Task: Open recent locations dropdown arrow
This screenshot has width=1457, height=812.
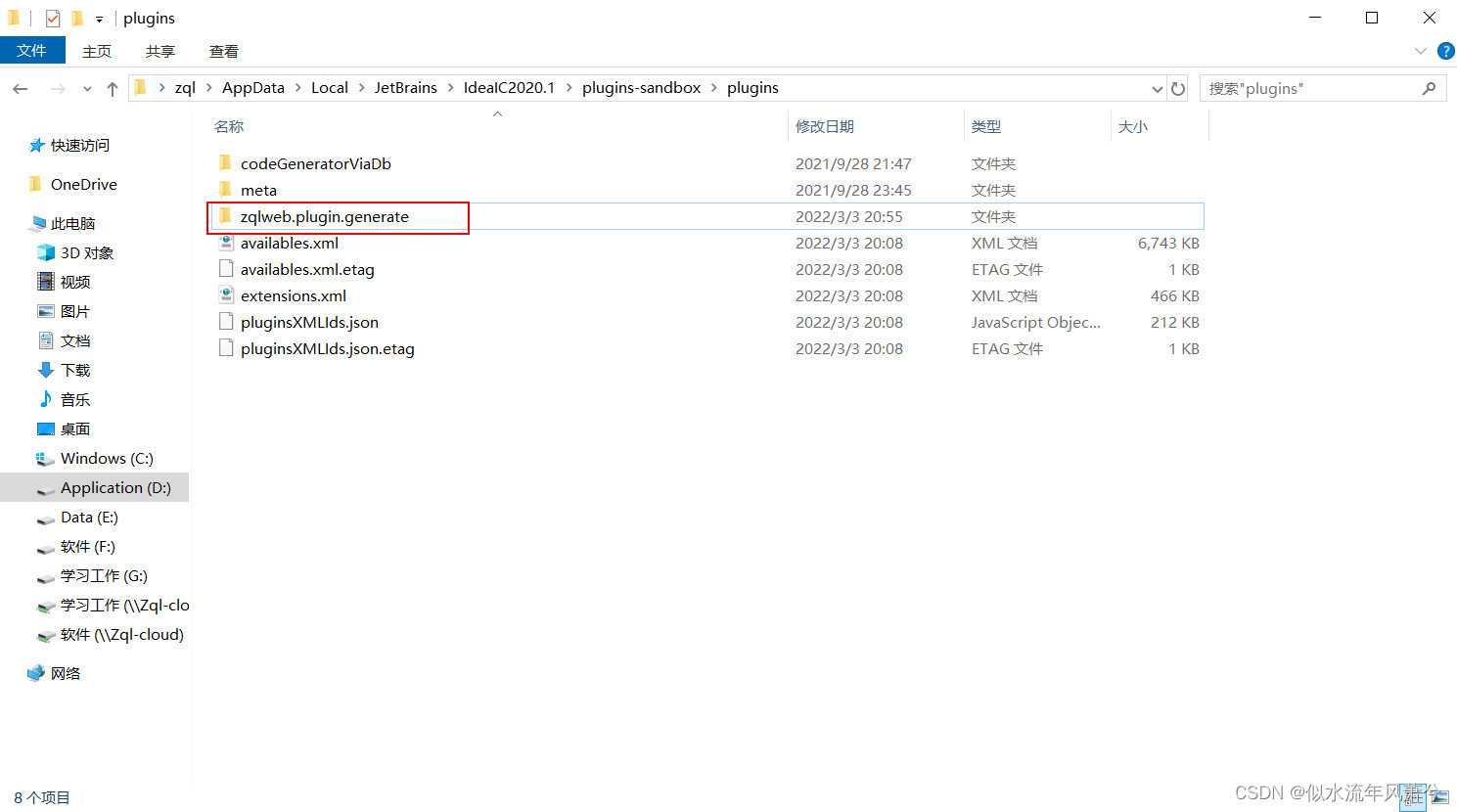Action: pos(87,89)
